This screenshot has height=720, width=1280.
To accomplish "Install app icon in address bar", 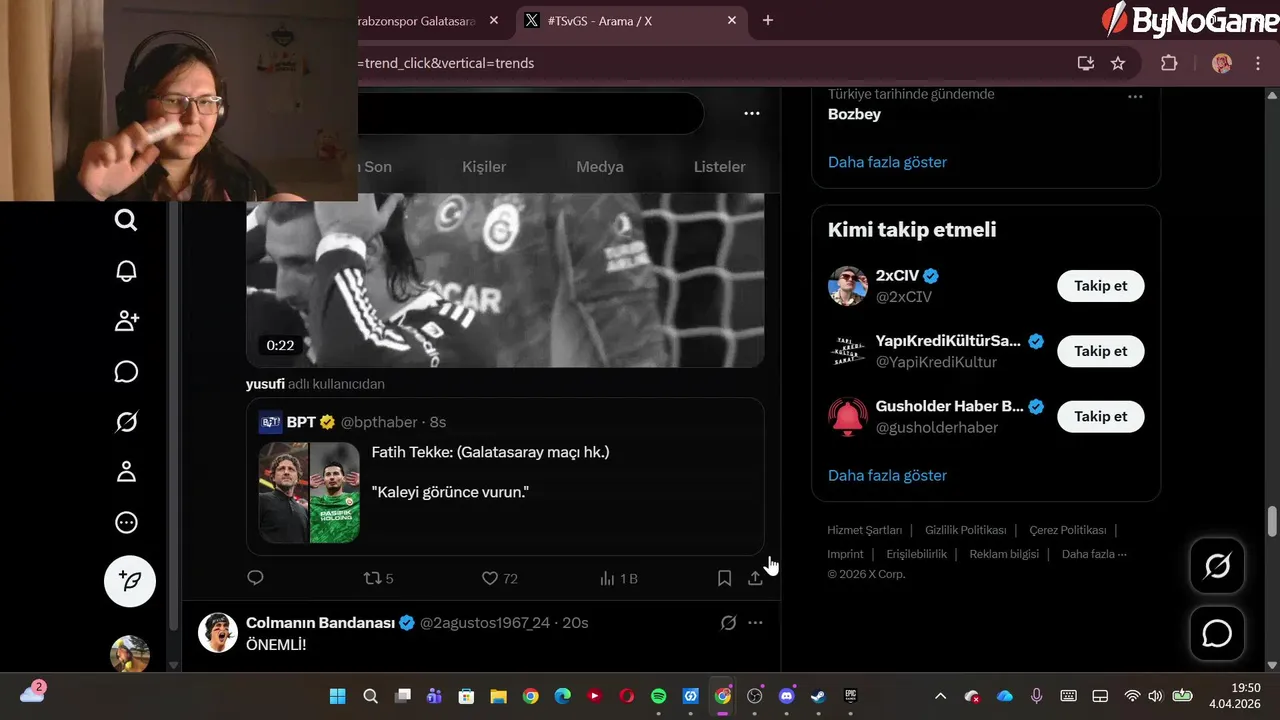I will coord(1086,63).
